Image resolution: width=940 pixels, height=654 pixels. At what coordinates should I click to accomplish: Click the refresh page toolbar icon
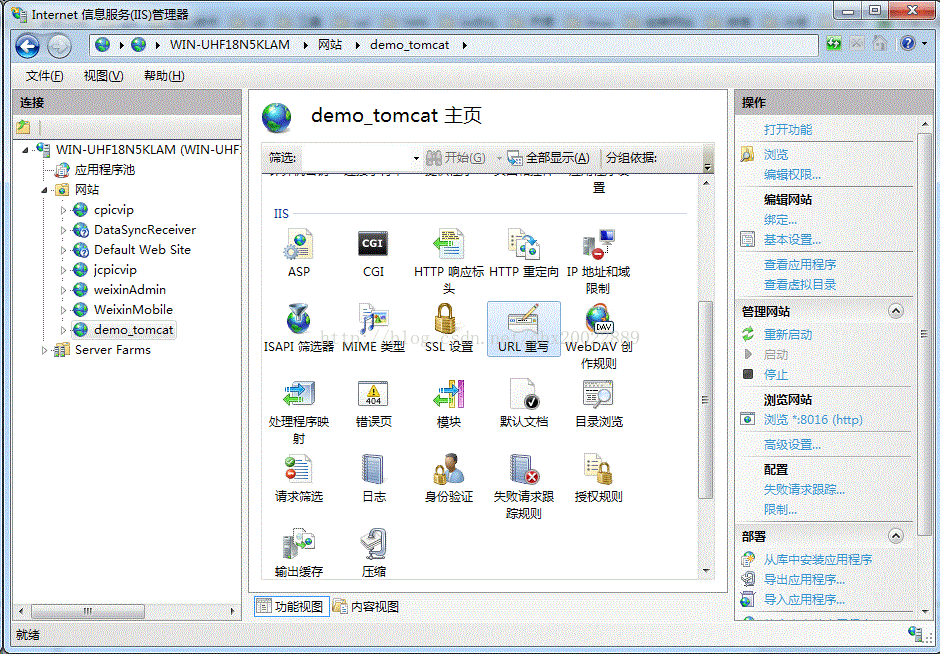(833, 44)
